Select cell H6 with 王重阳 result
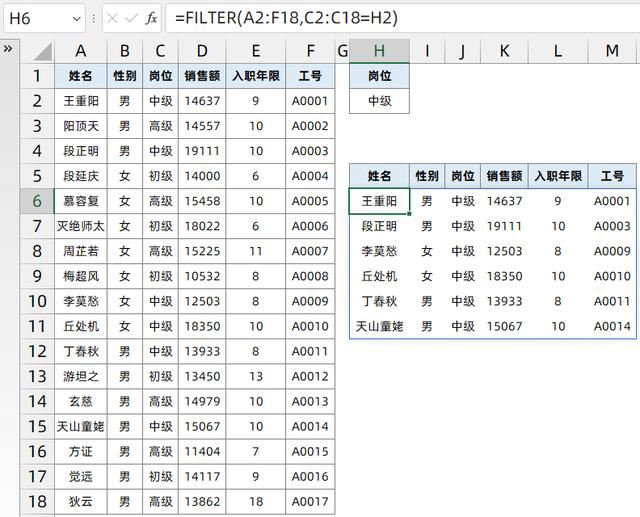Viewport: 640px width, 517px height. [379, 201]
